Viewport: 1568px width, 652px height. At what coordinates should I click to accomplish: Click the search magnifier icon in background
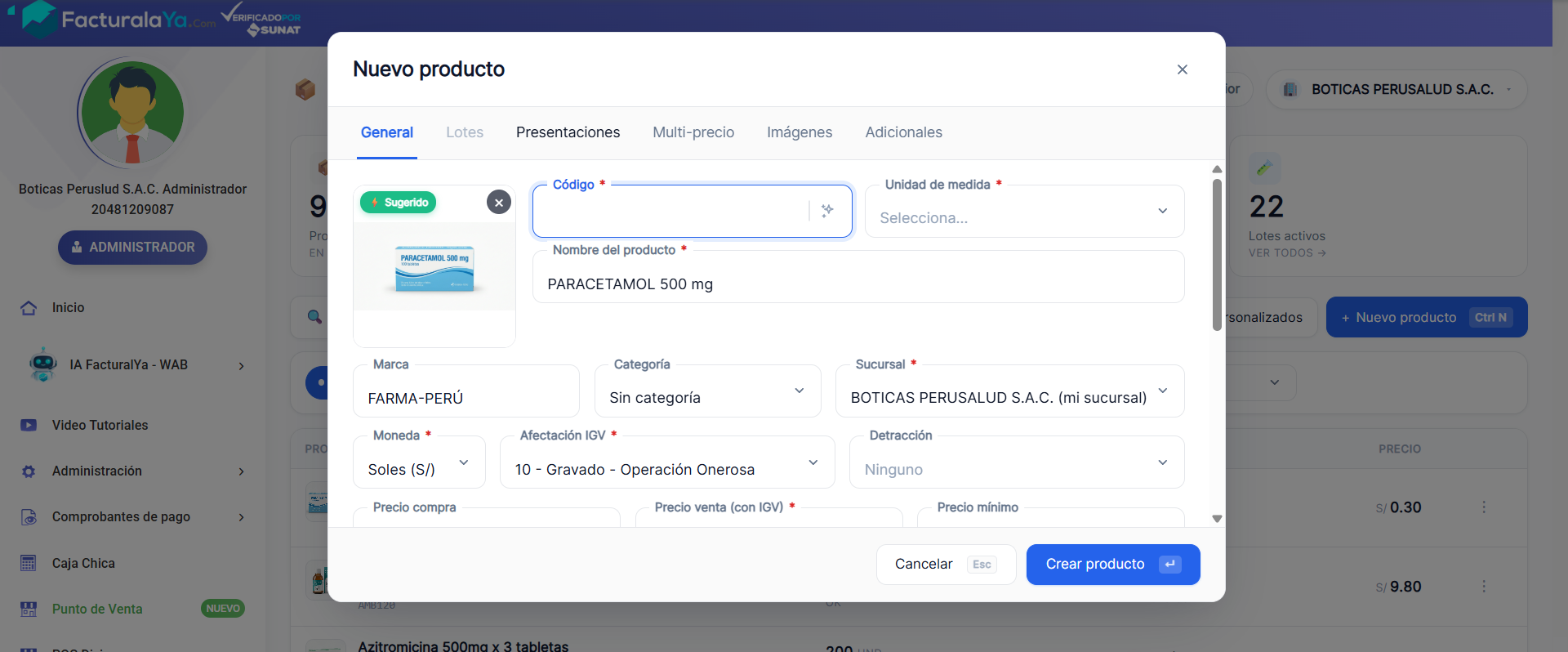[314, 316]
